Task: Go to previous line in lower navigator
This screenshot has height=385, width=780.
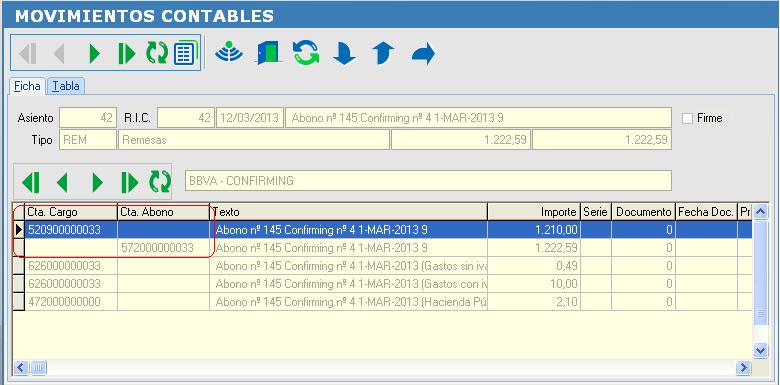Action: (62, 183)
